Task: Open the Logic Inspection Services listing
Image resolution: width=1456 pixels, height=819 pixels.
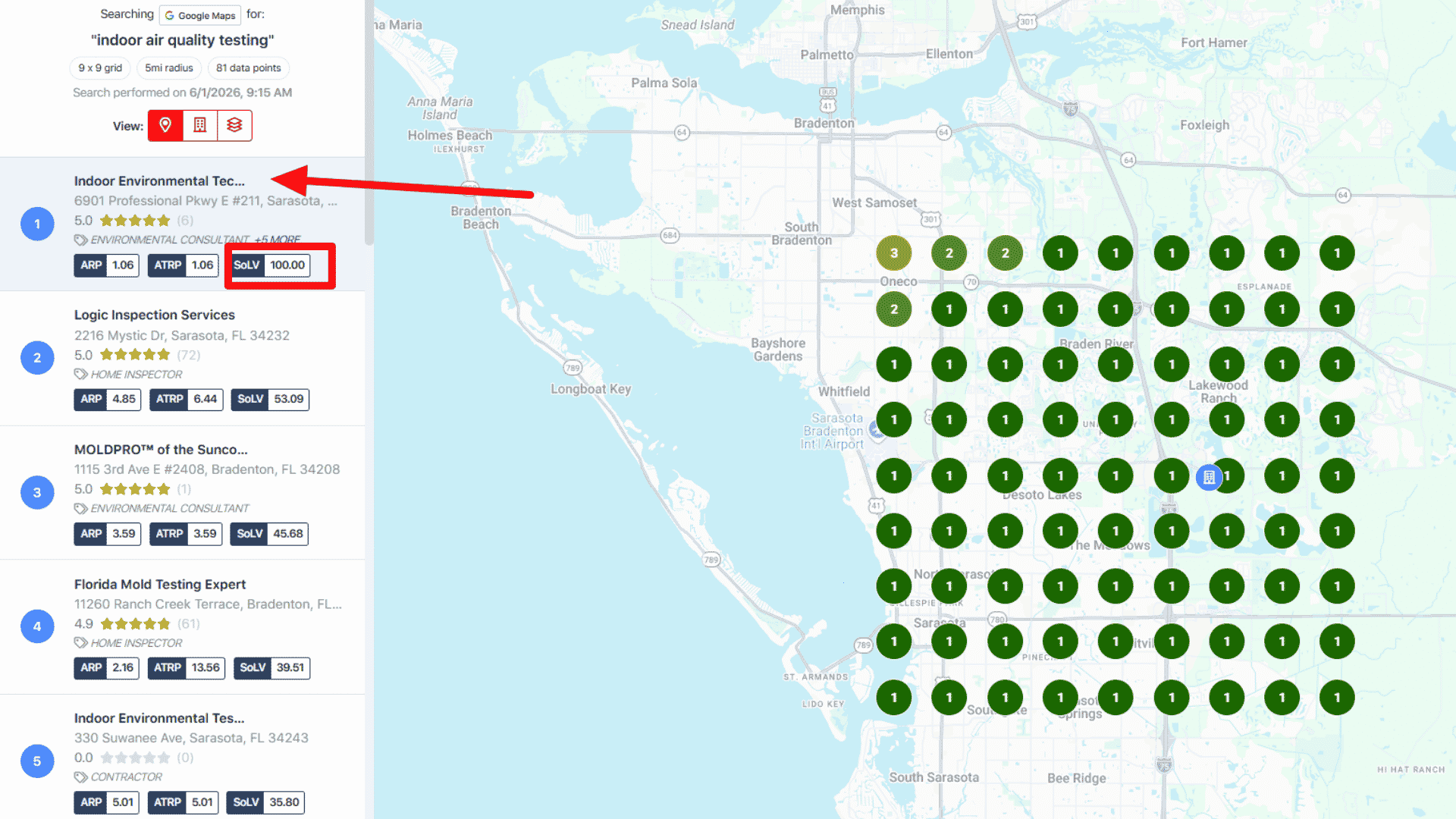Action: [155, 315]
